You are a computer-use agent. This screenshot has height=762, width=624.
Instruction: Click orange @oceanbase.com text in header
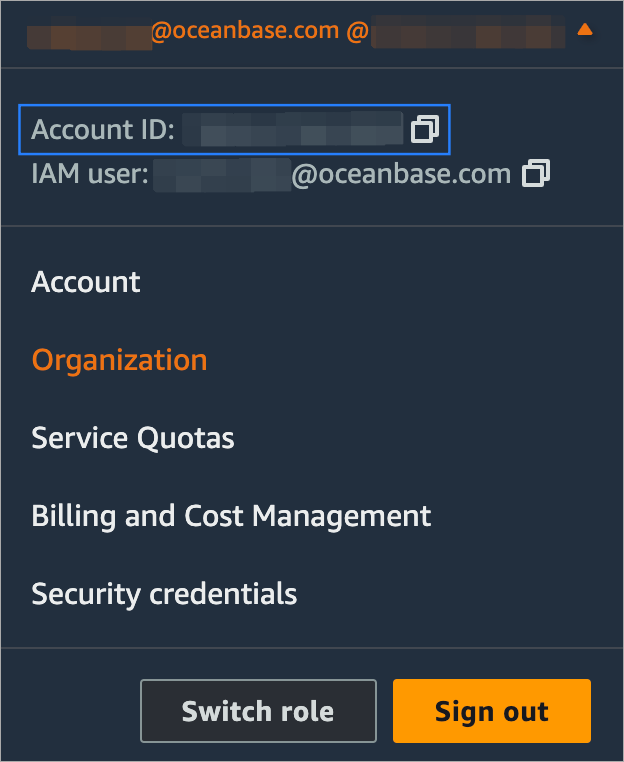tap(245, 31)
